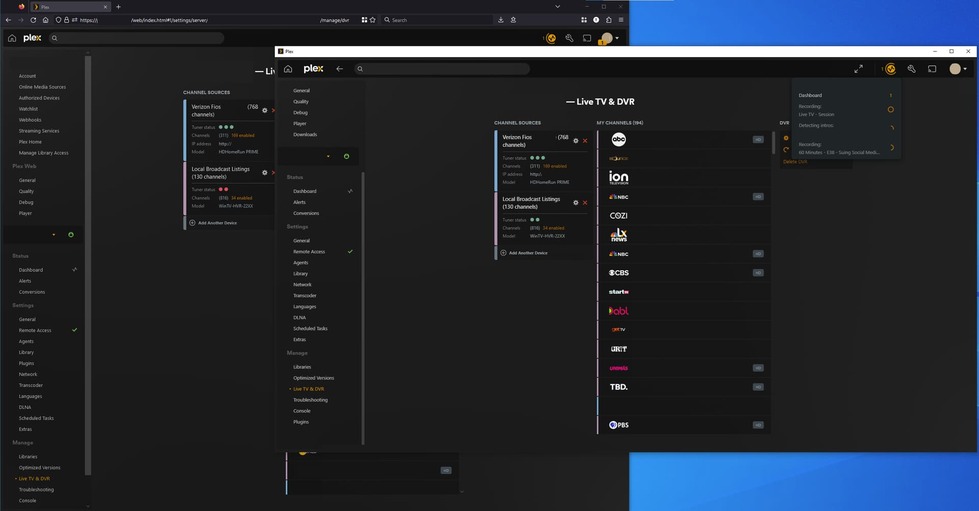Image resolution: width=979 pixels, height=511 pixels.
Task: Open settings wrench in browser Plex page
Action: (x=569, y=38)
